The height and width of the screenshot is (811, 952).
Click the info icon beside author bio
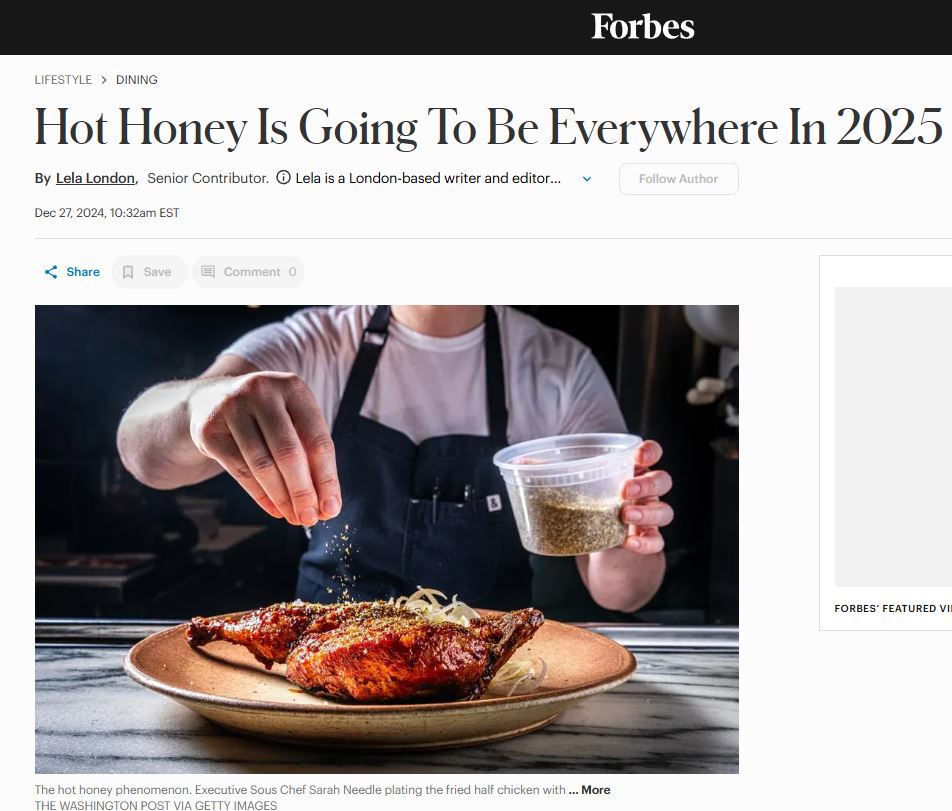(283, 178)
